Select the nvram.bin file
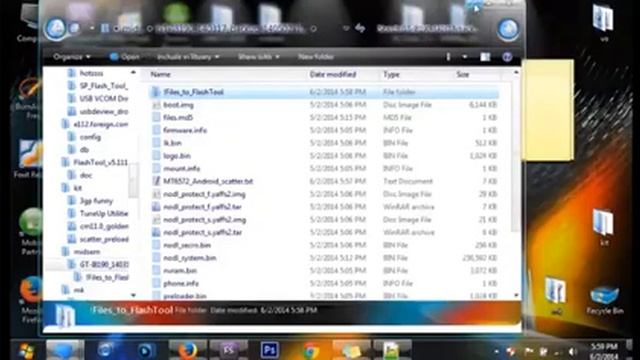This screenshot has width=640, height=360. [x=180, y=271]
